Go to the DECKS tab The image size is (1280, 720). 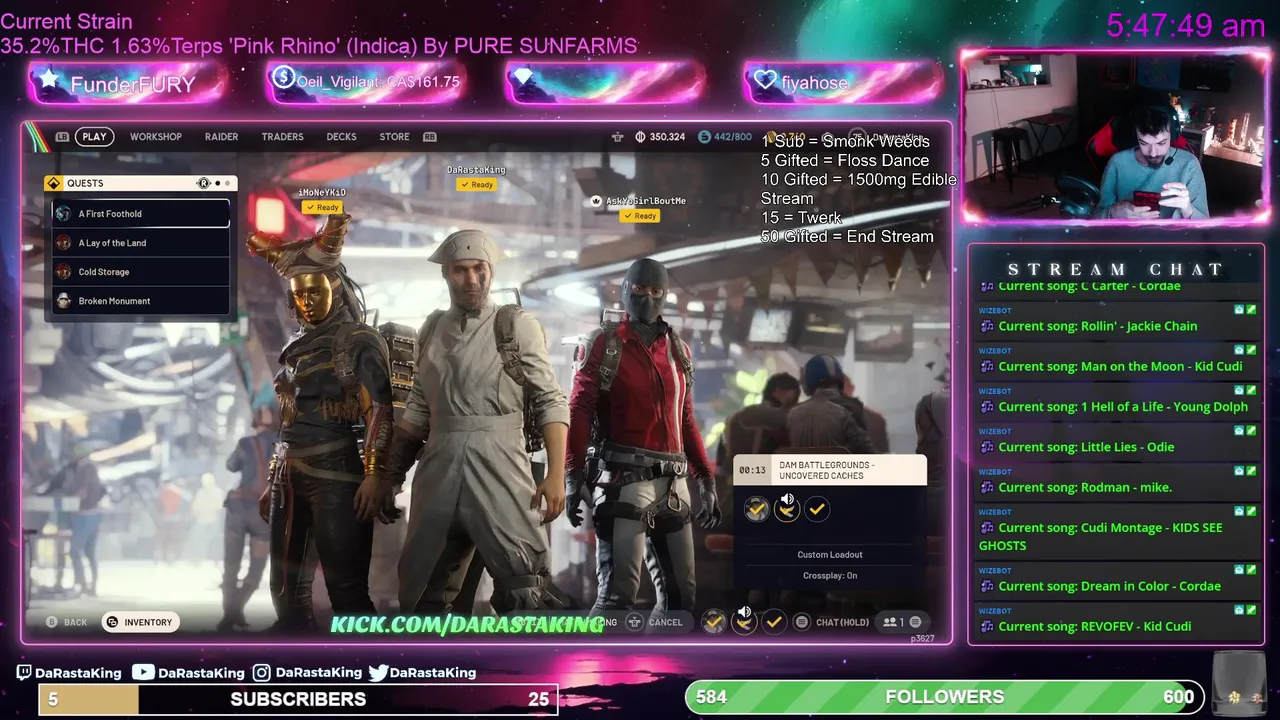click(x=341, y=137)
